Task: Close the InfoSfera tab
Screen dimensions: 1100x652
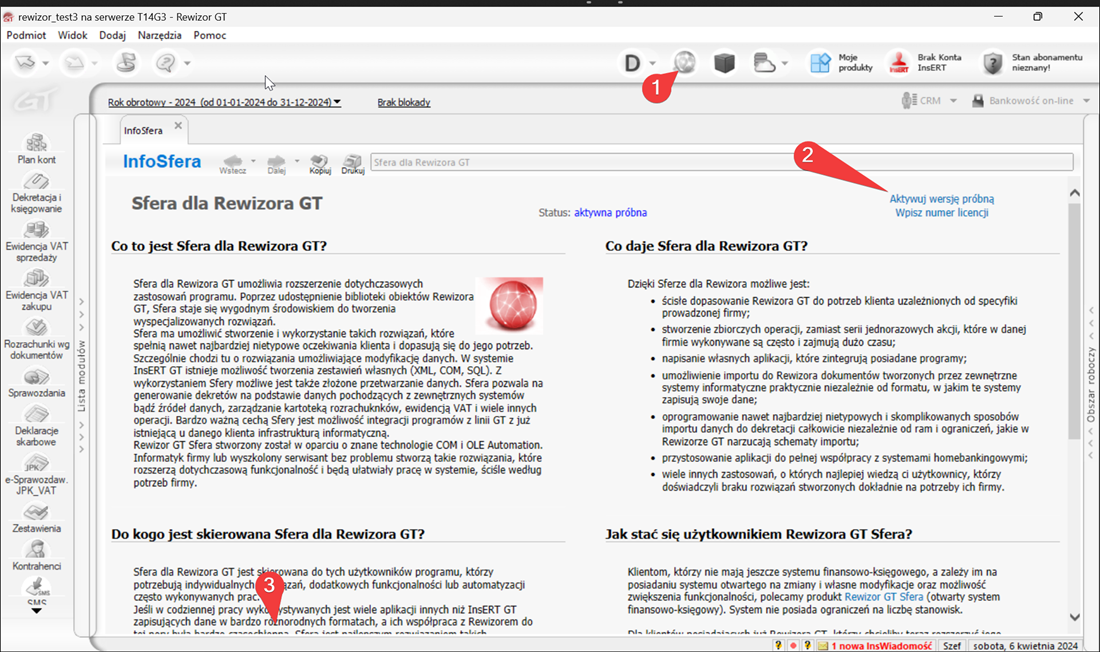Action: click(x=178, y=126)
